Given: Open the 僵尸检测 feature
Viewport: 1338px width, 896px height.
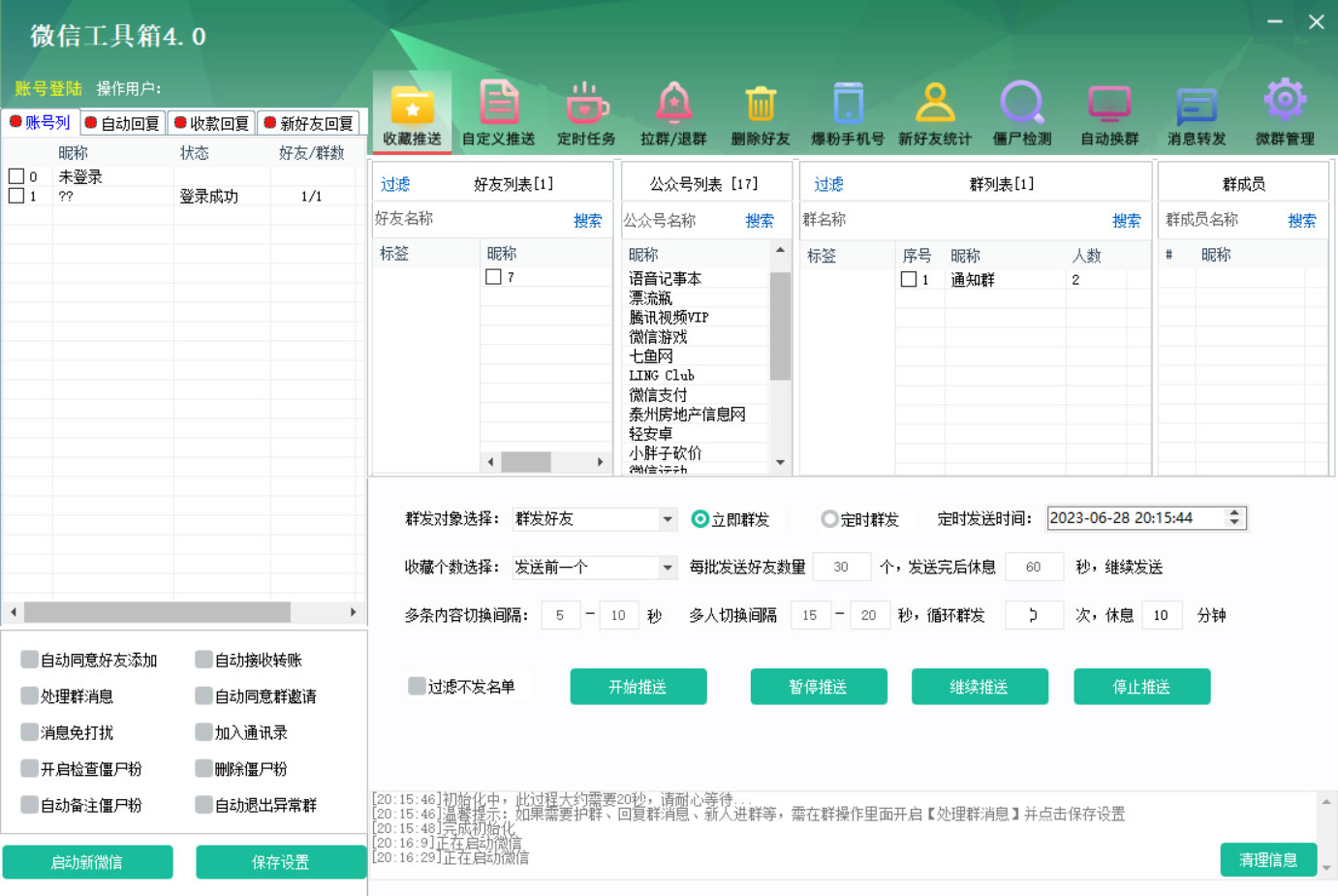Looking at the screenshot, I should 1022,109.
